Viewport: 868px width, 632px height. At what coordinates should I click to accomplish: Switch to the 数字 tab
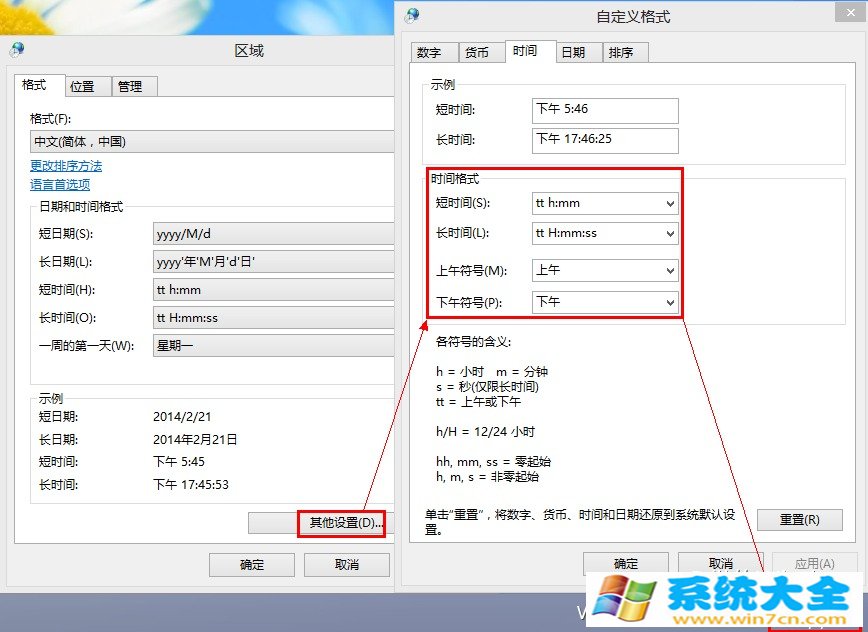tap(434, 53)
